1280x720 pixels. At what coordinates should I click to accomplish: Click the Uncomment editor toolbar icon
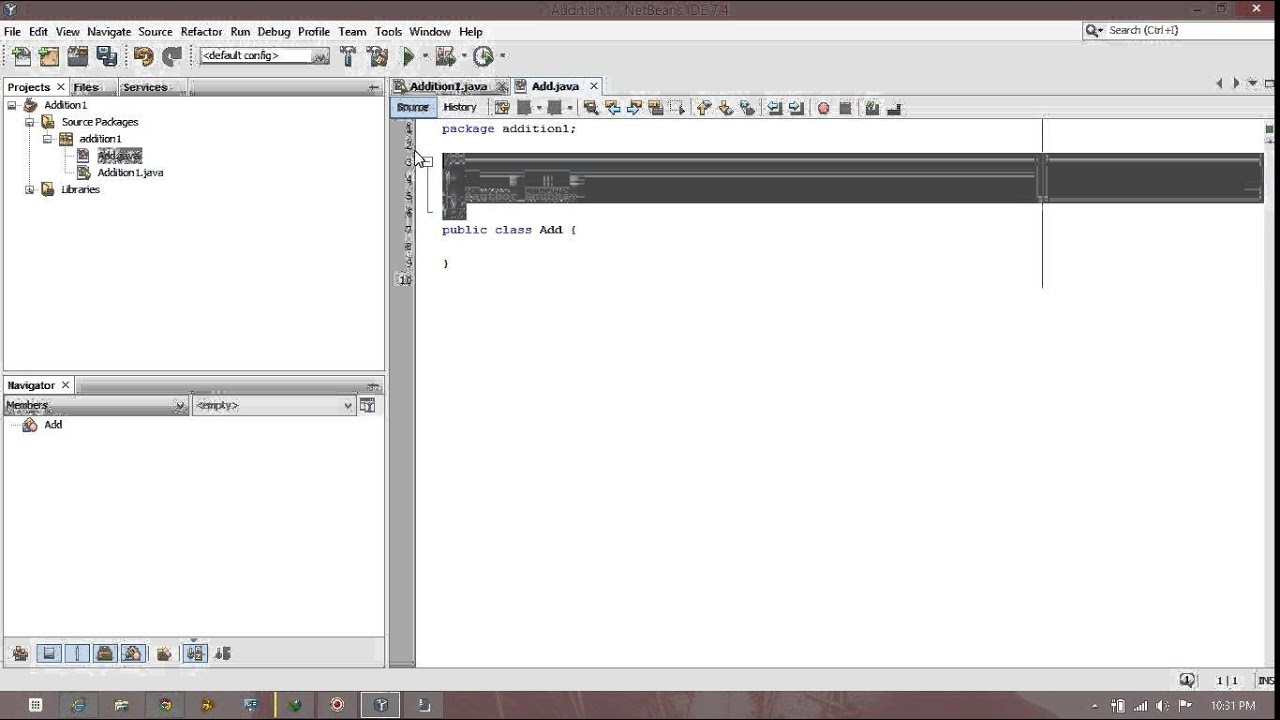894,108
